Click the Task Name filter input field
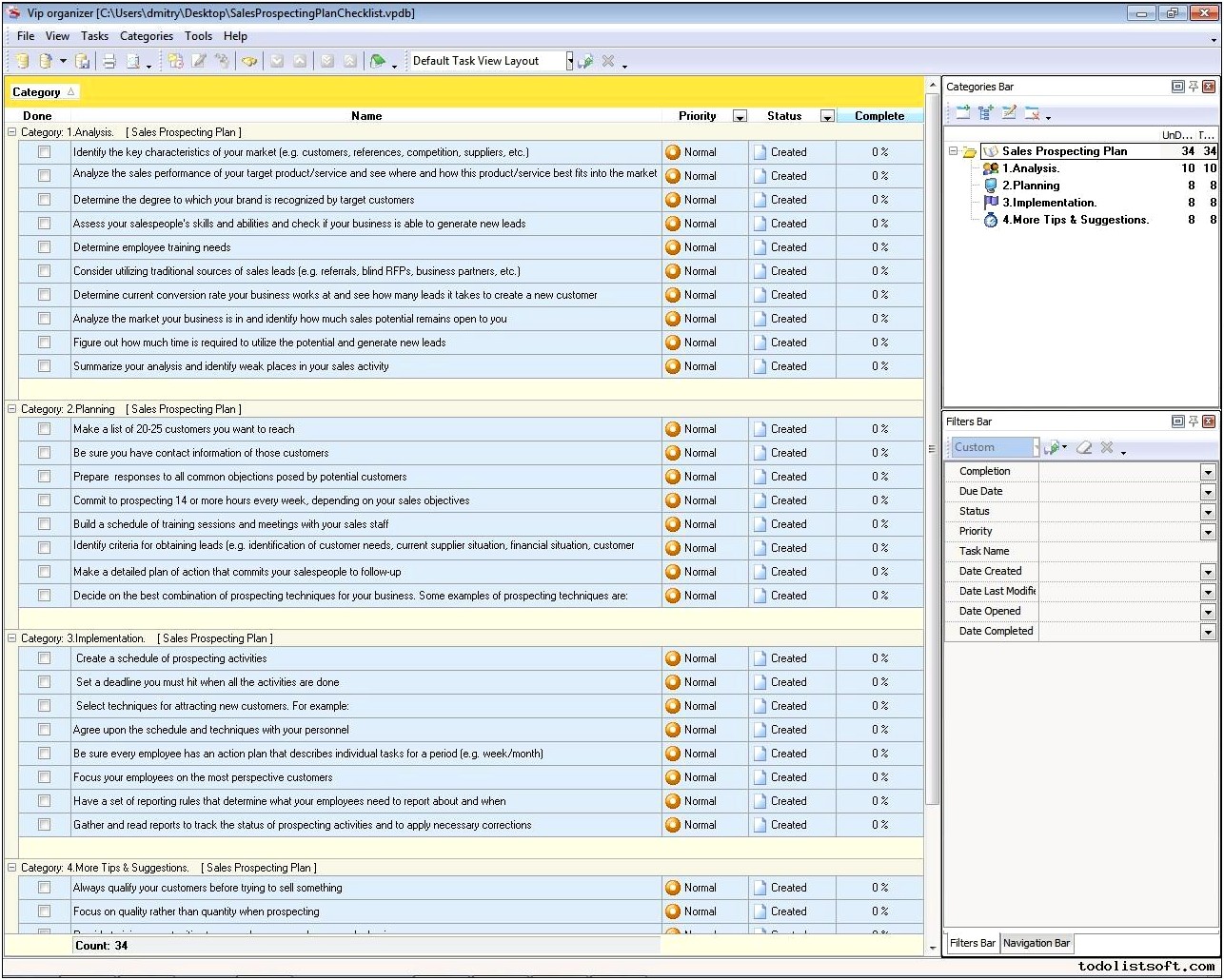This screenshot has width=1224, height=980. coord(1128,552)
